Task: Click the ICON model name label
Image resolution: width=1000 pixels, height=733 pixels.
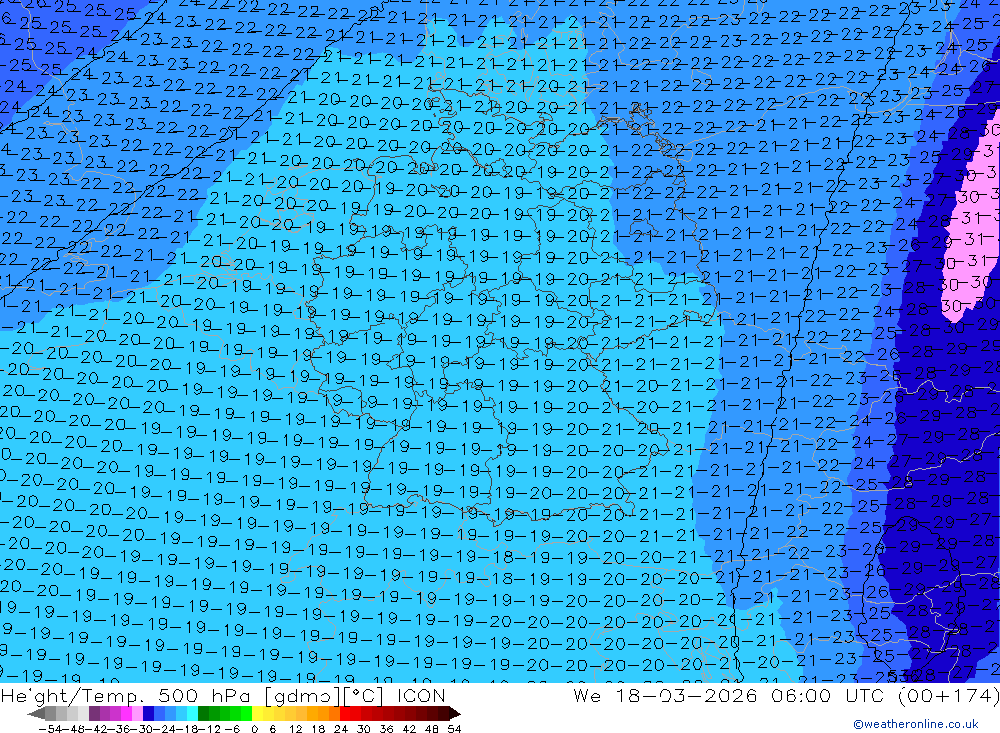Action: 422,695
